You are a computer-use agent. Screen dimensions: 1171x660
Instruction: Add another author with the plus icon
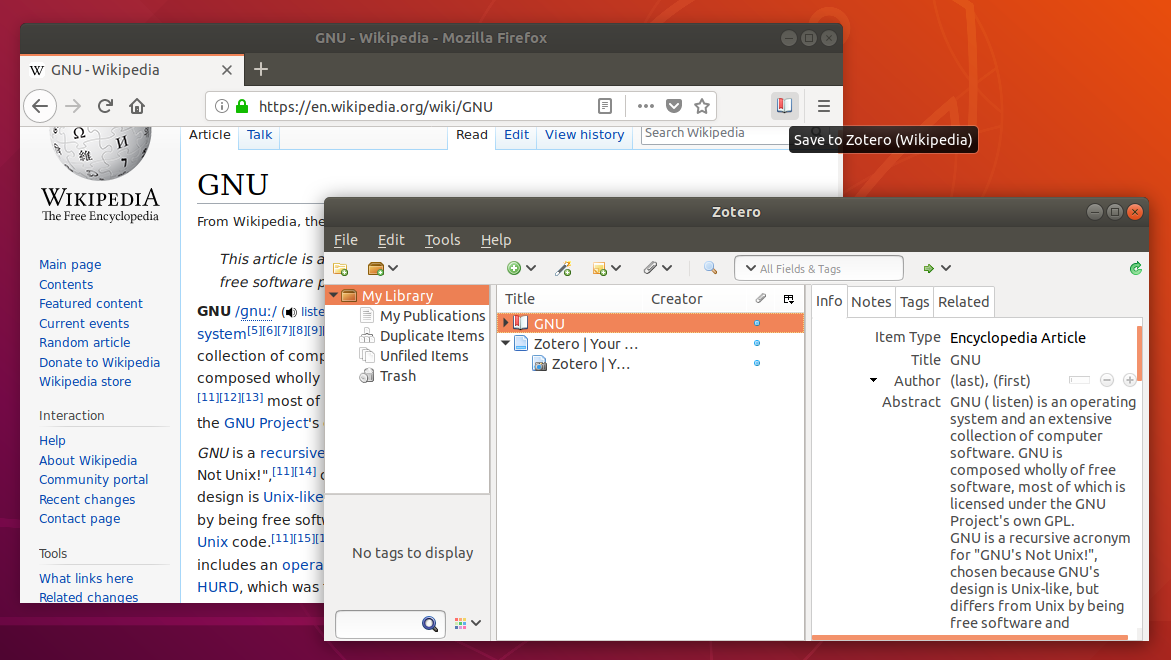pos(1129,380)
